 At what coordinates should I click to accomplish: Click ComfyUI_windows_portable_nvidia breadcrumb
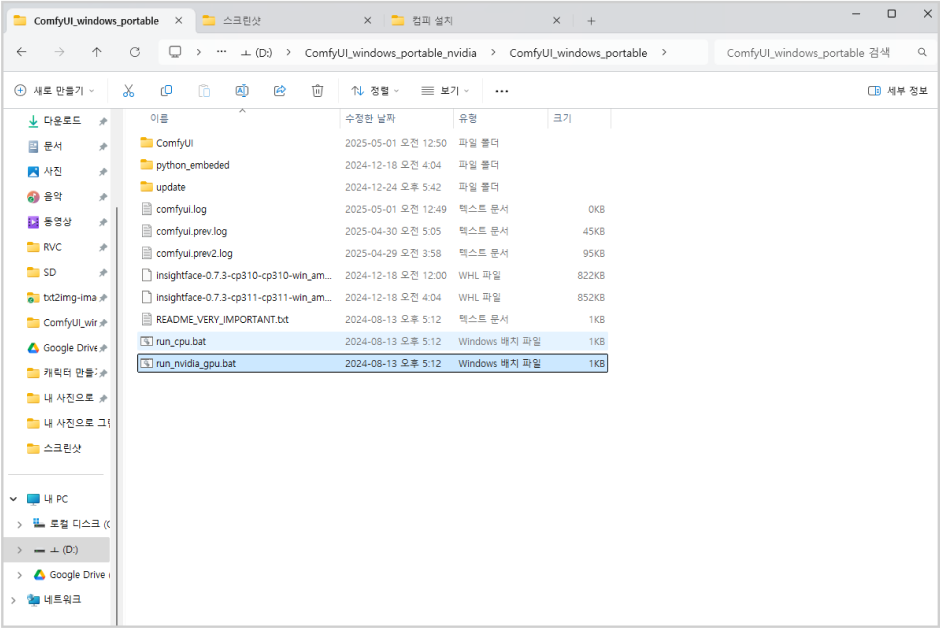tap(390, 53)
